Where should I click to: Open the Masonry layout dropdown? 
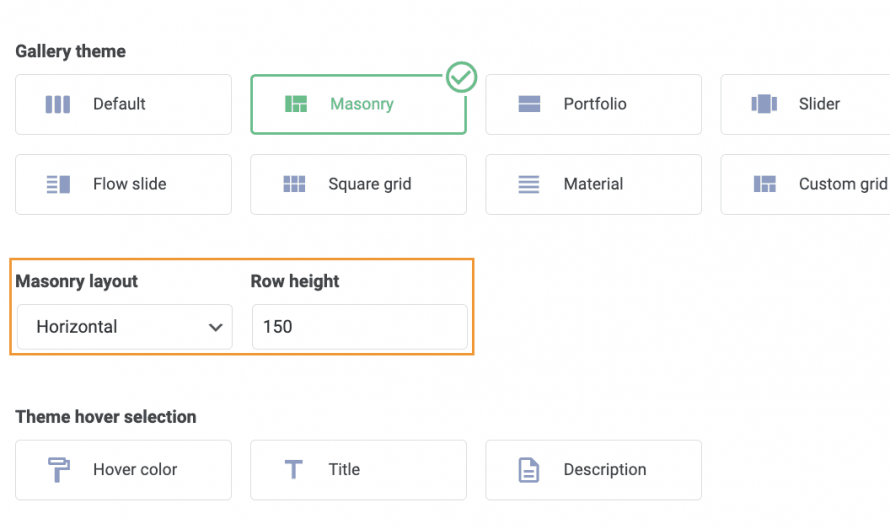(x=124, y=327)
